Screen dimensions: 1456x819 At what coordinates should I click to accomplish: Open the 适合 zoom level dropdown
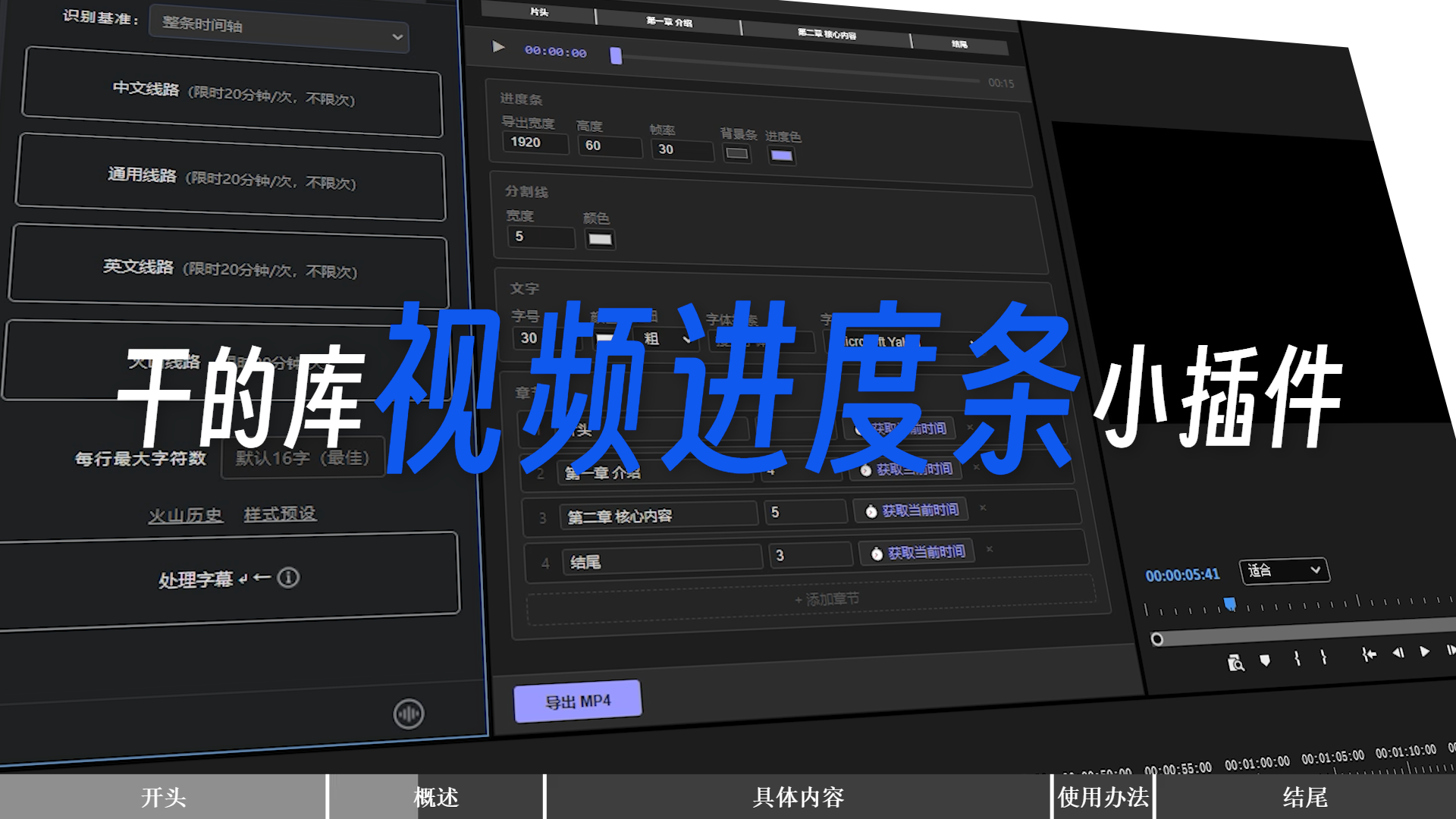(1284, 570)
